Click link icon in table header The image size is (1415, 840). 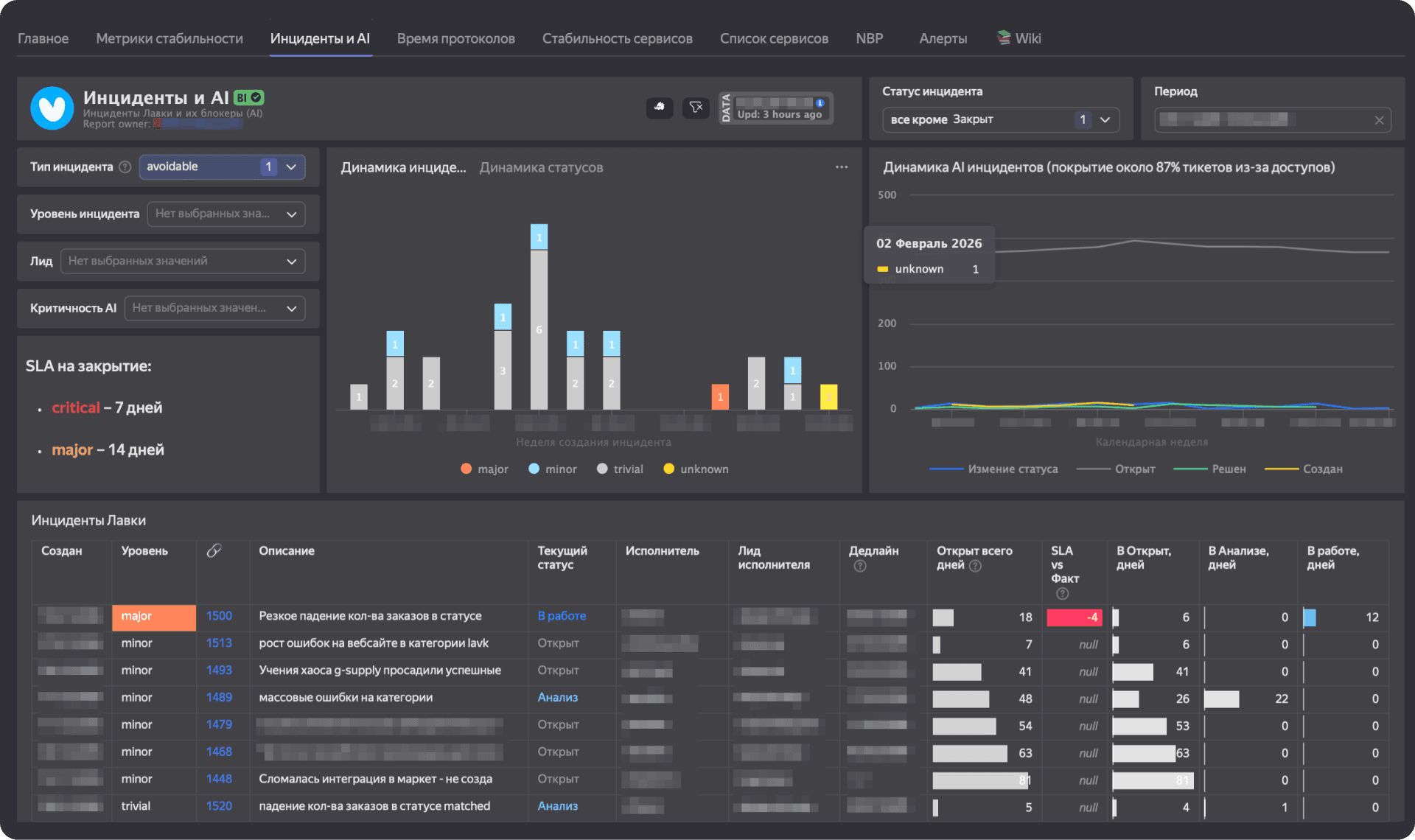214,550
